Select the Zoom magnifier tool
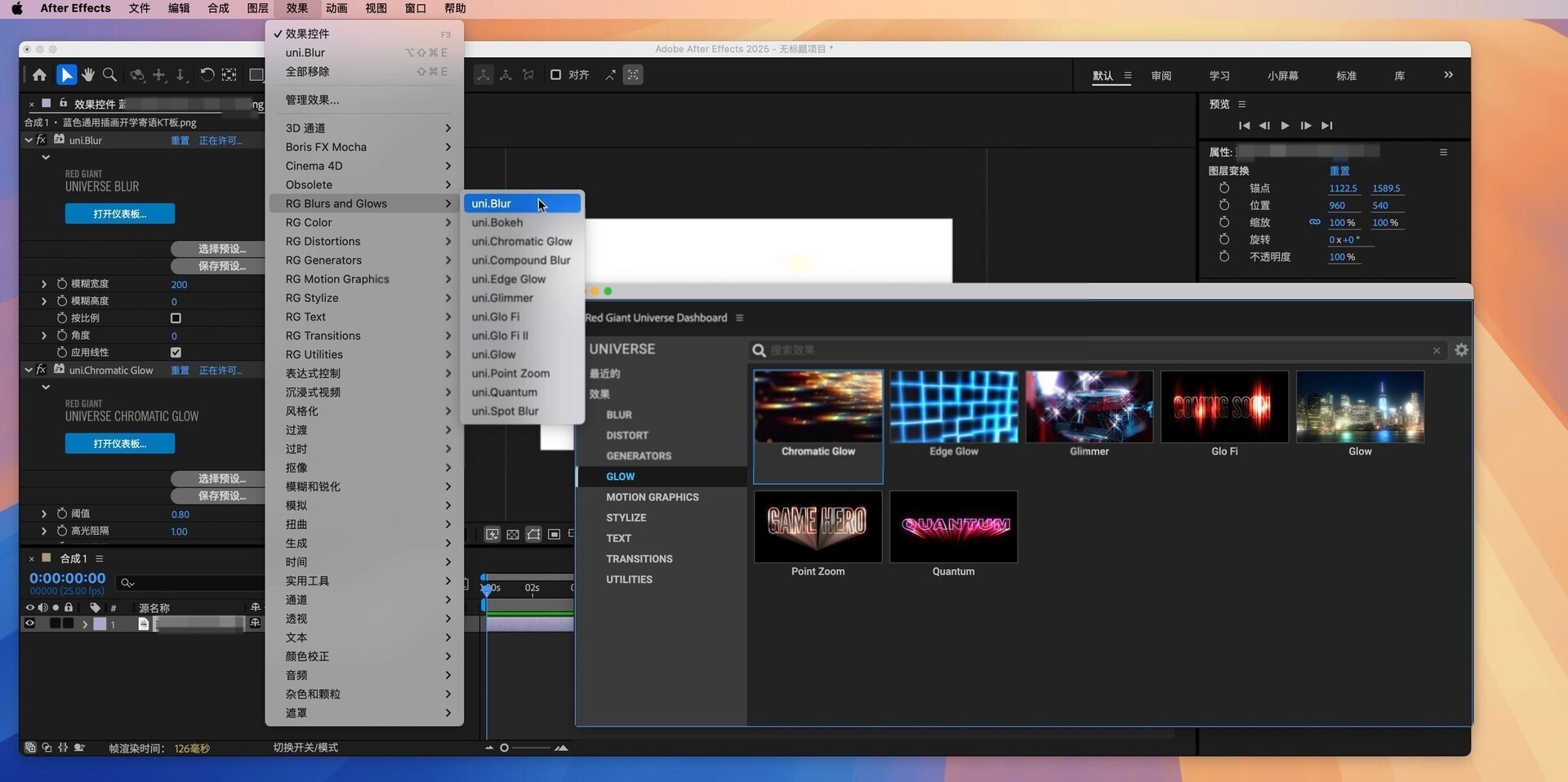This screenshot has width=1568, height=782. tap(109, 75)
